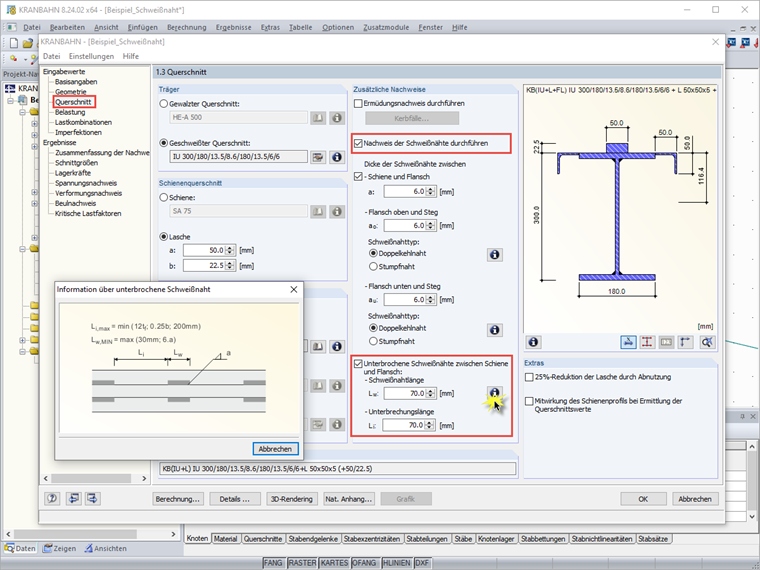Open Ergebnisse menu in main window
Viewport: 760px width, 570px height.
234,27
